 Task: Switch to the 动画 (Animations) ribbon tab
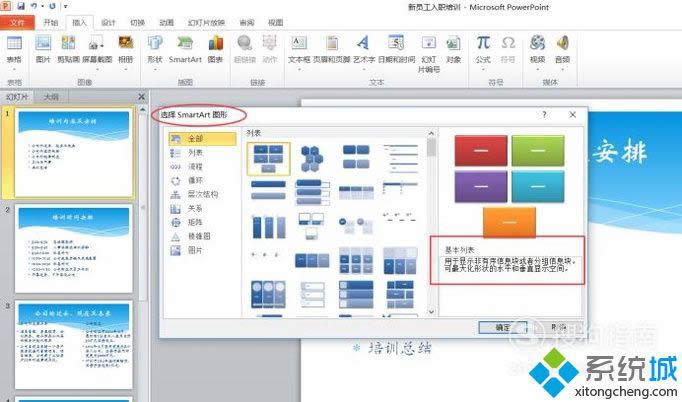[166, 23]
